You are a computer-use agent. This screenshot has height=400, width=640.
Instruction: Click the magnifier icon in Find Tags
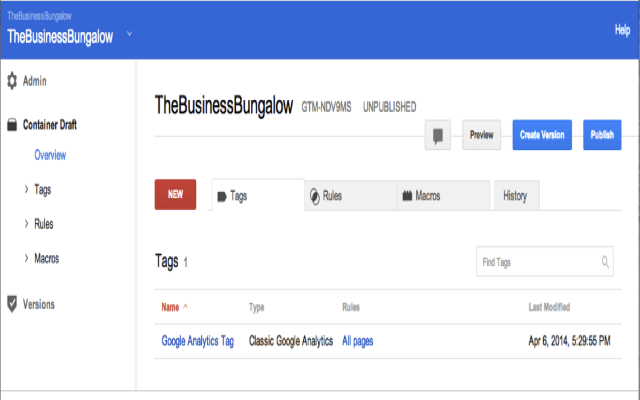coord(606,263)
